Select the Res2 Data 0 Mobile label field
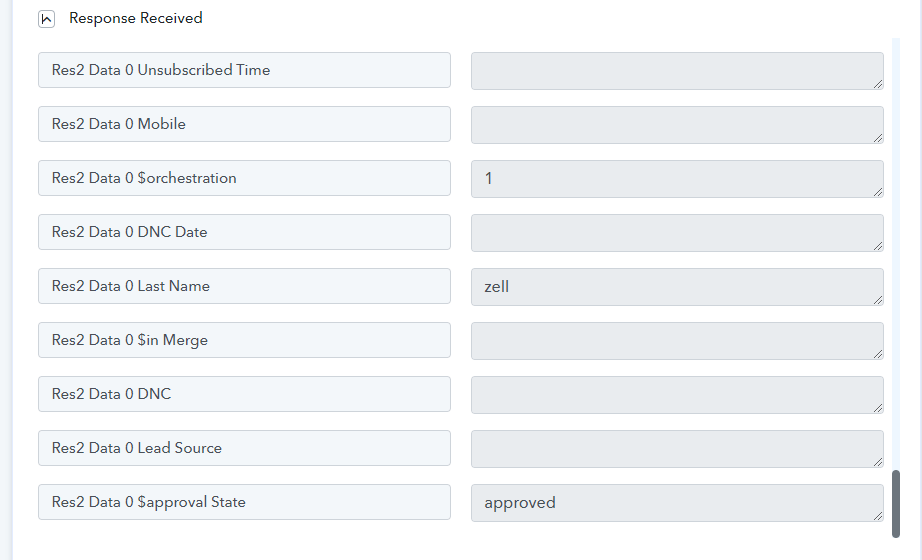The height and width of the screenshot is (560, 922). tap(244, 124)
